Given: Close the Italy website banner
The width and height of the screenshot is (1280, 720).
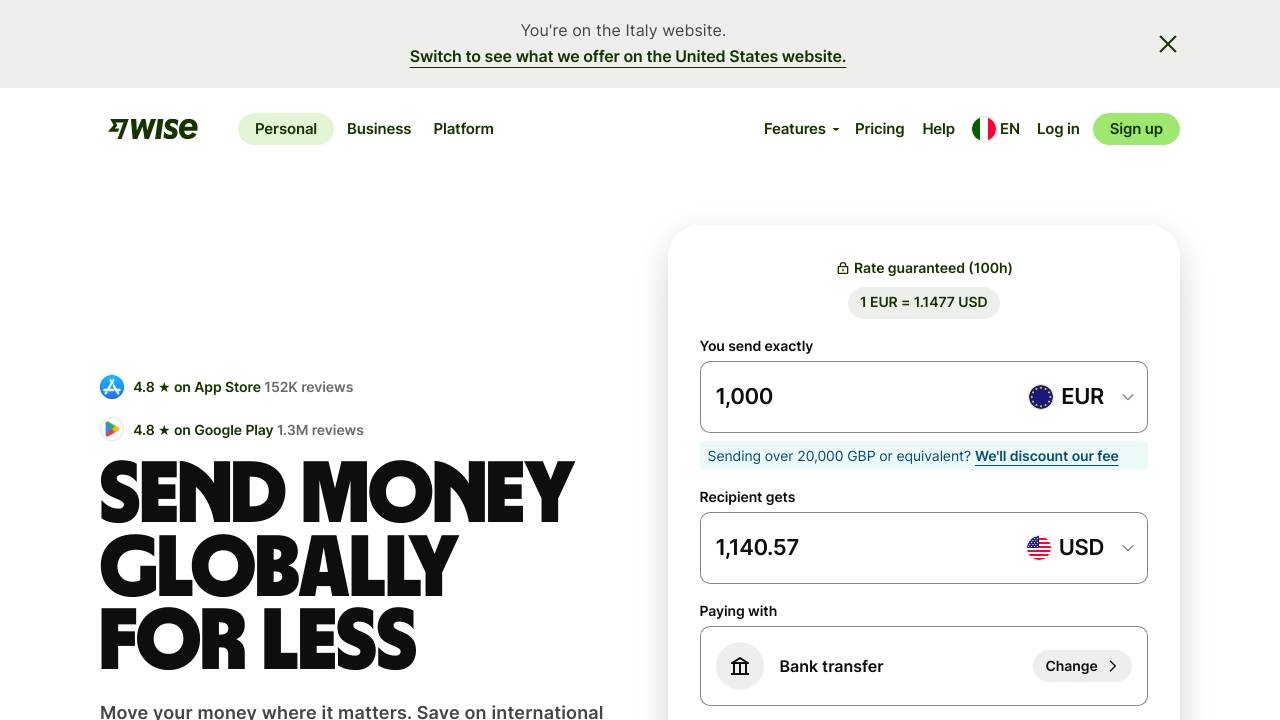Looking at the screenshot, I should pos(1167,44).
